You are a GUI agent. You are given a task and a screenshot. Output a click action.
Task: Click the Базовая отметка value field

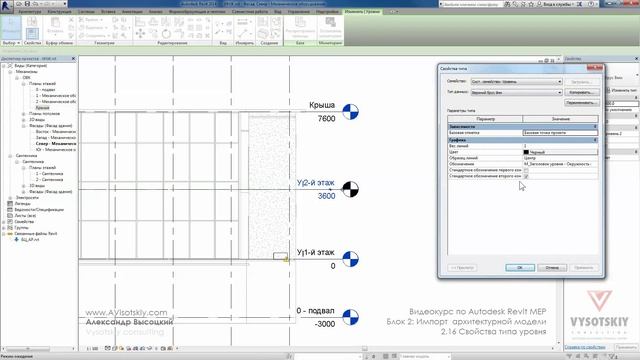[560, 133]
